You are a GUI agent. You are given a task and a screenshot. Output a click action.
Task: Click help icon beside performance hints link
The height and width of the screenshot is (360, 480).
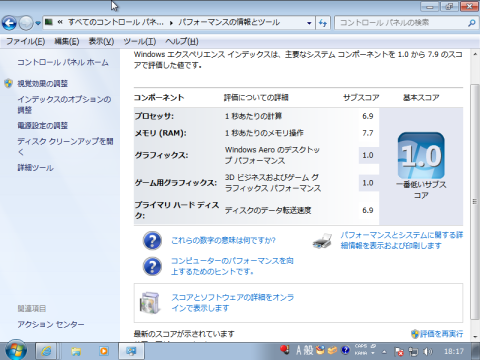[152, 266]
